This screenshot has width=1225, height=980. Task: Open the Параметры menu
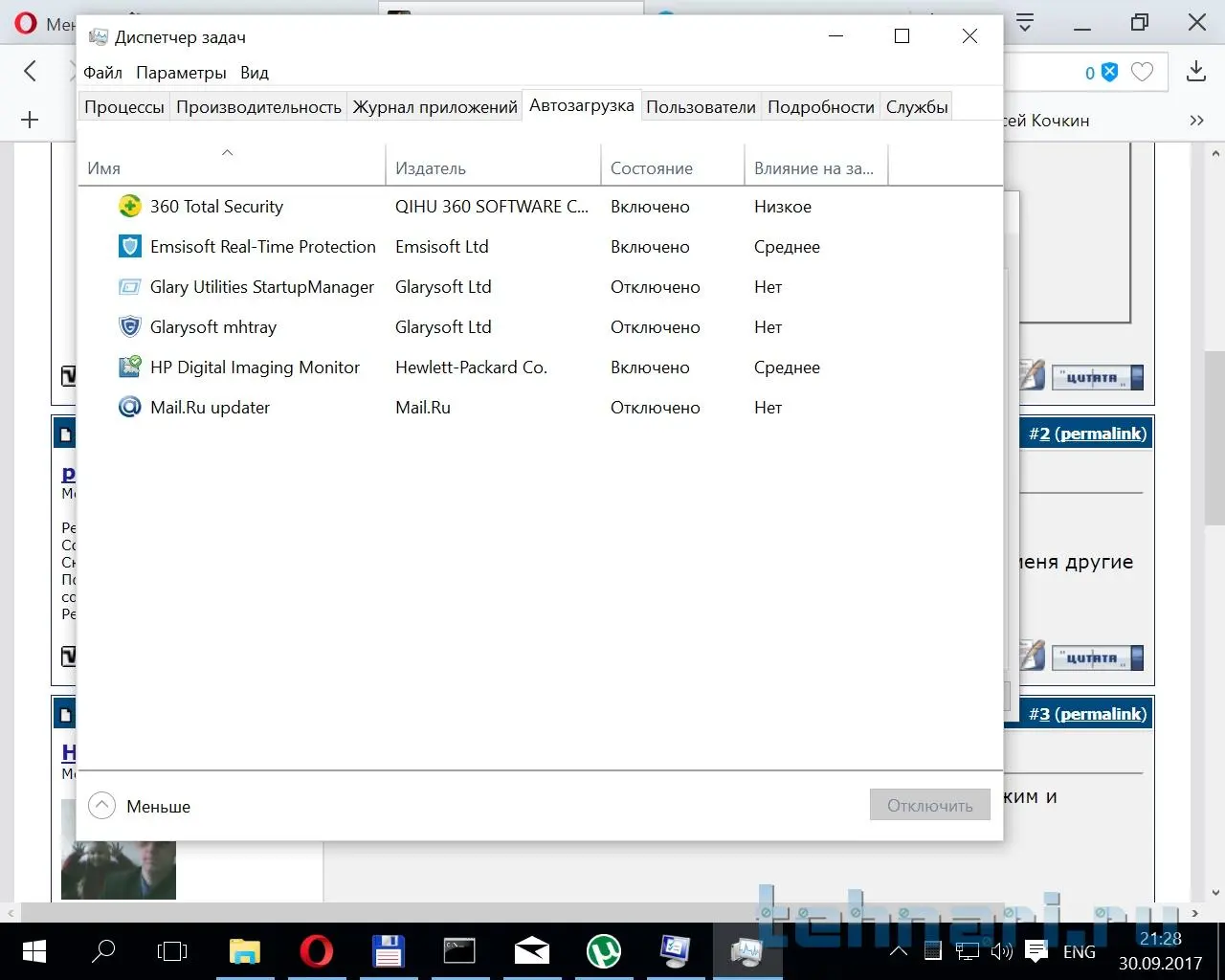pyautogui.click(x=182, y=73)
